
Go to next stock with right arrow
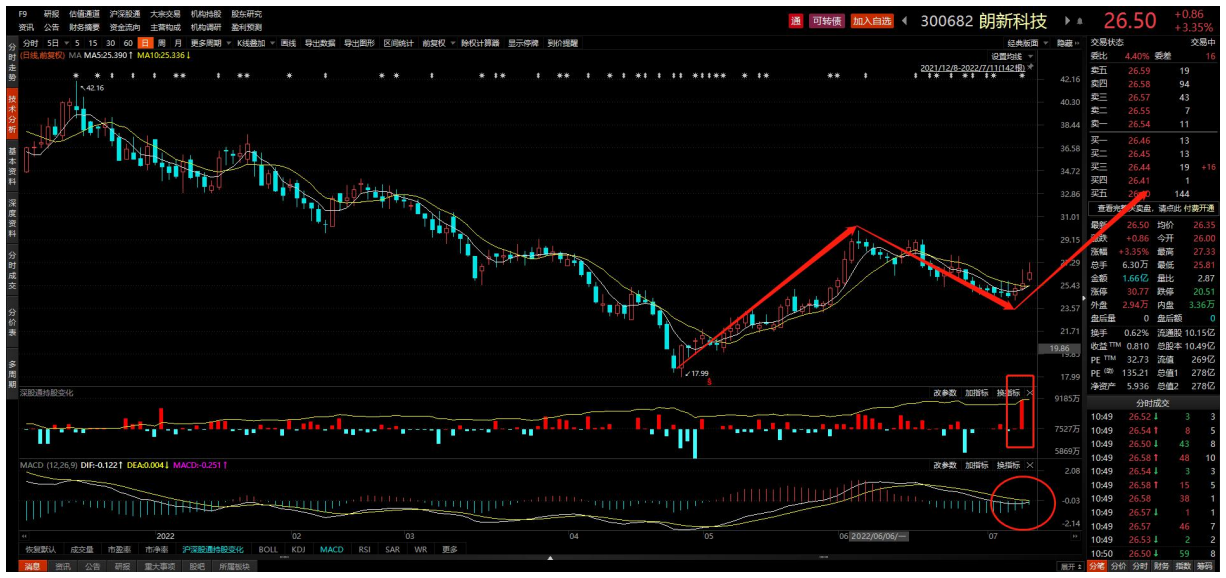tap(1066, 21)
